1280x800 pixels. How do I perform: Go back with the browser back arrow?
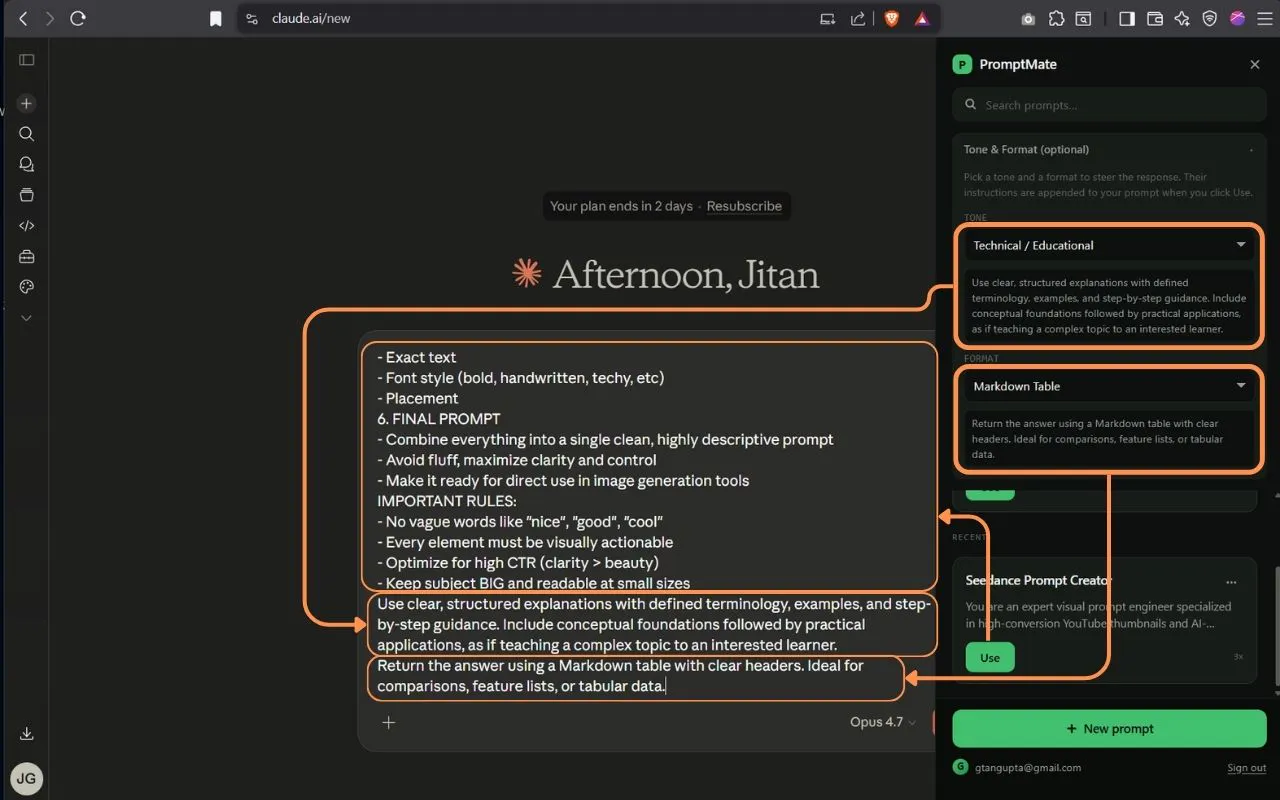[23, 18]
